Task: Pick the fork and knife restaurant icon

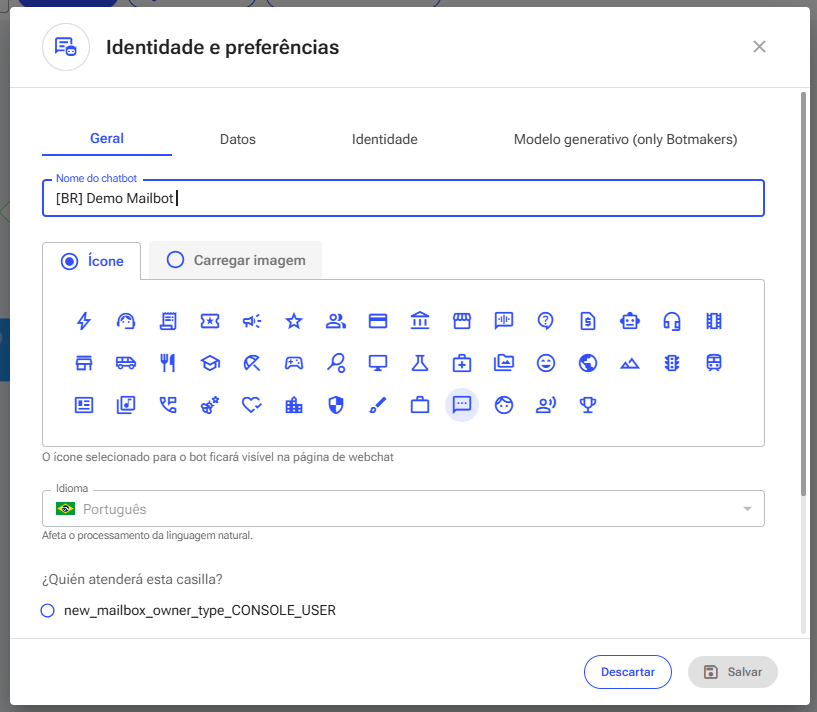Action: tap(168, 363)
